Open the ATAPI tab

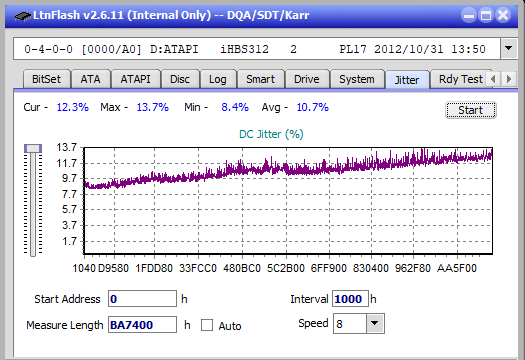136,79
